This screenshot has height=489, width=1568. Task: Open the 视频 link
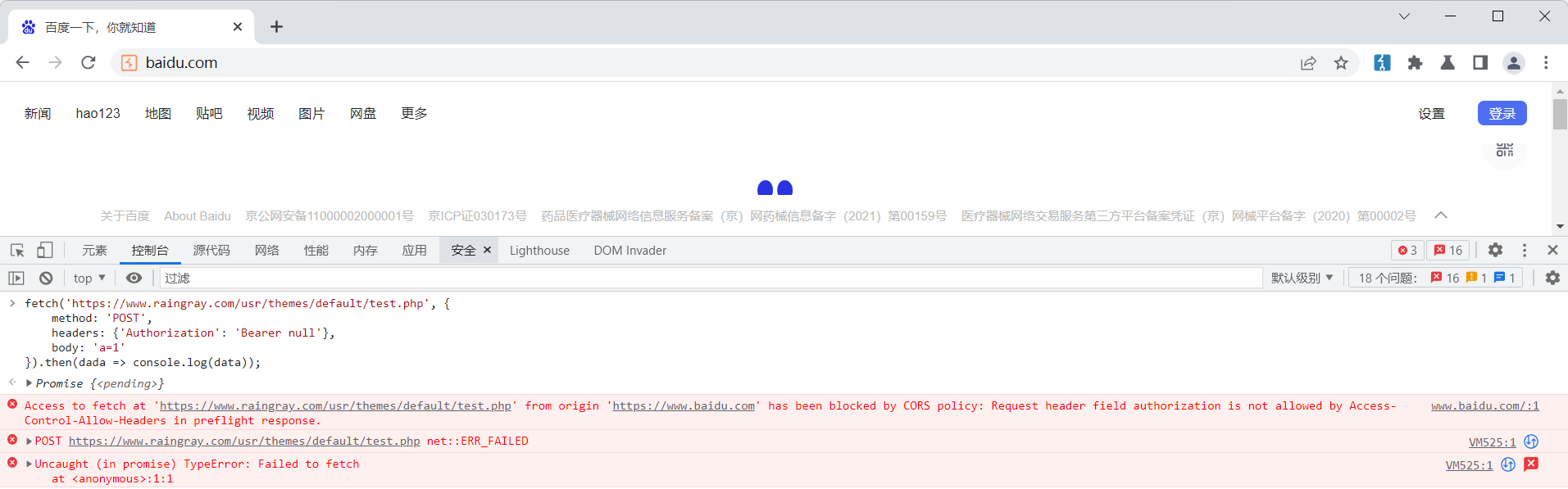coord(261,114)
